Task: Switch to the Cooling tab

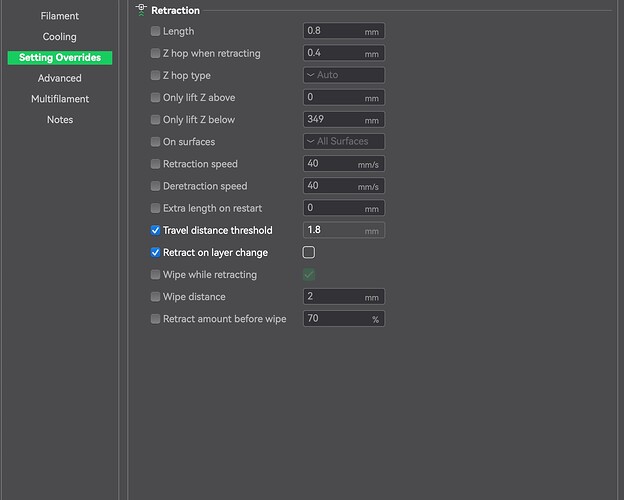Action: tap(60, 37)
